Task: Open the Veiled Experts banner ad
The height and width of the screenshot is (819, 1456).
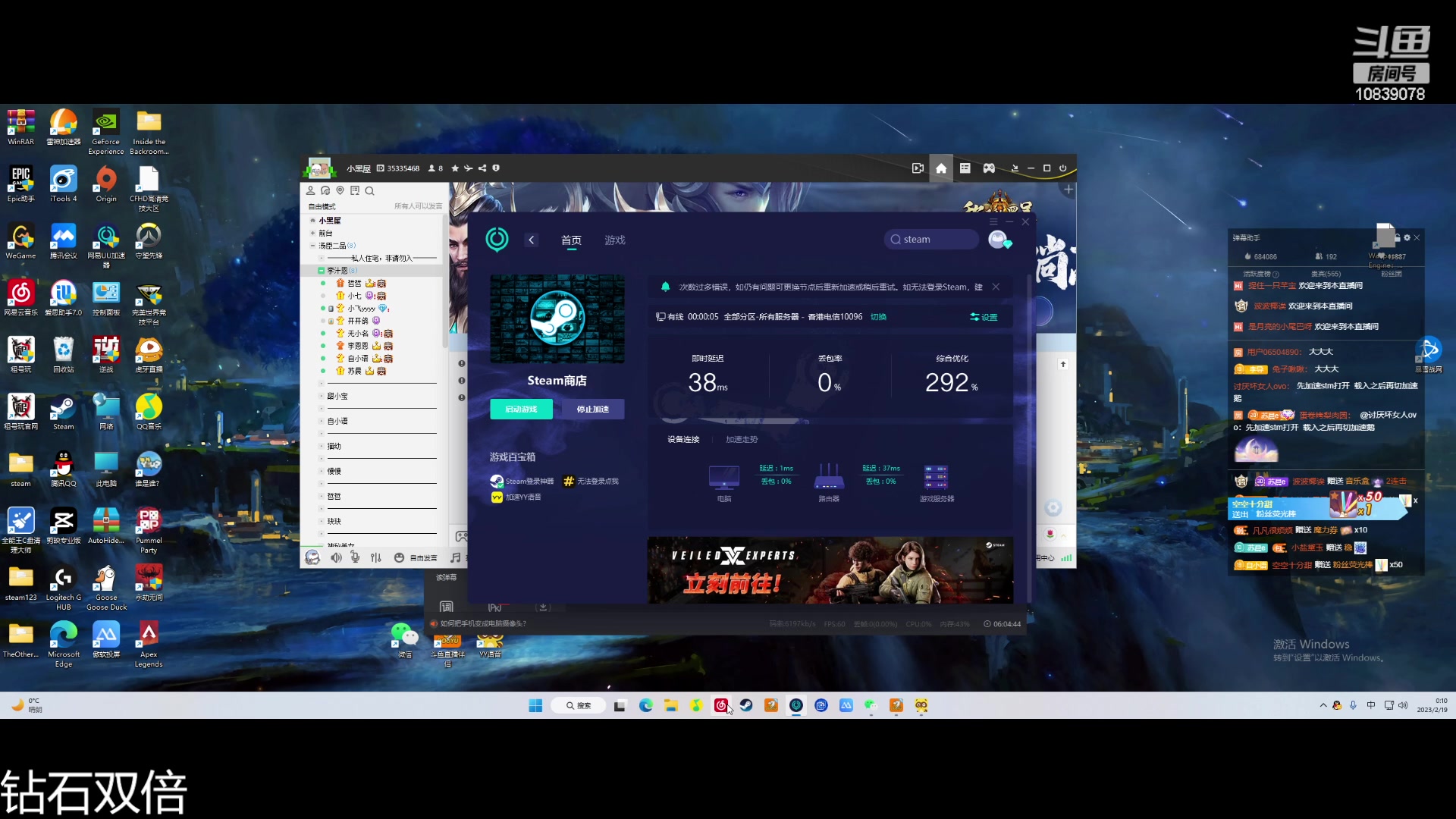Action: [830, 570]
